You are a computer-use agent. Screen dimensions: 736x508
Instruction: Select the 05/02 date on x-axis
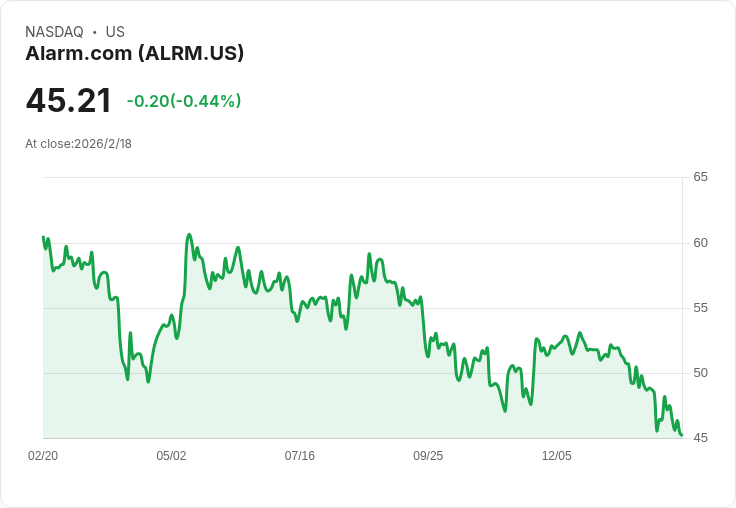point(171,456)
